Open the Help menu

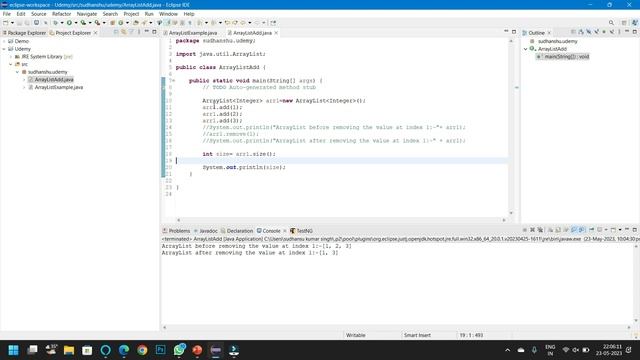(189, 14)
